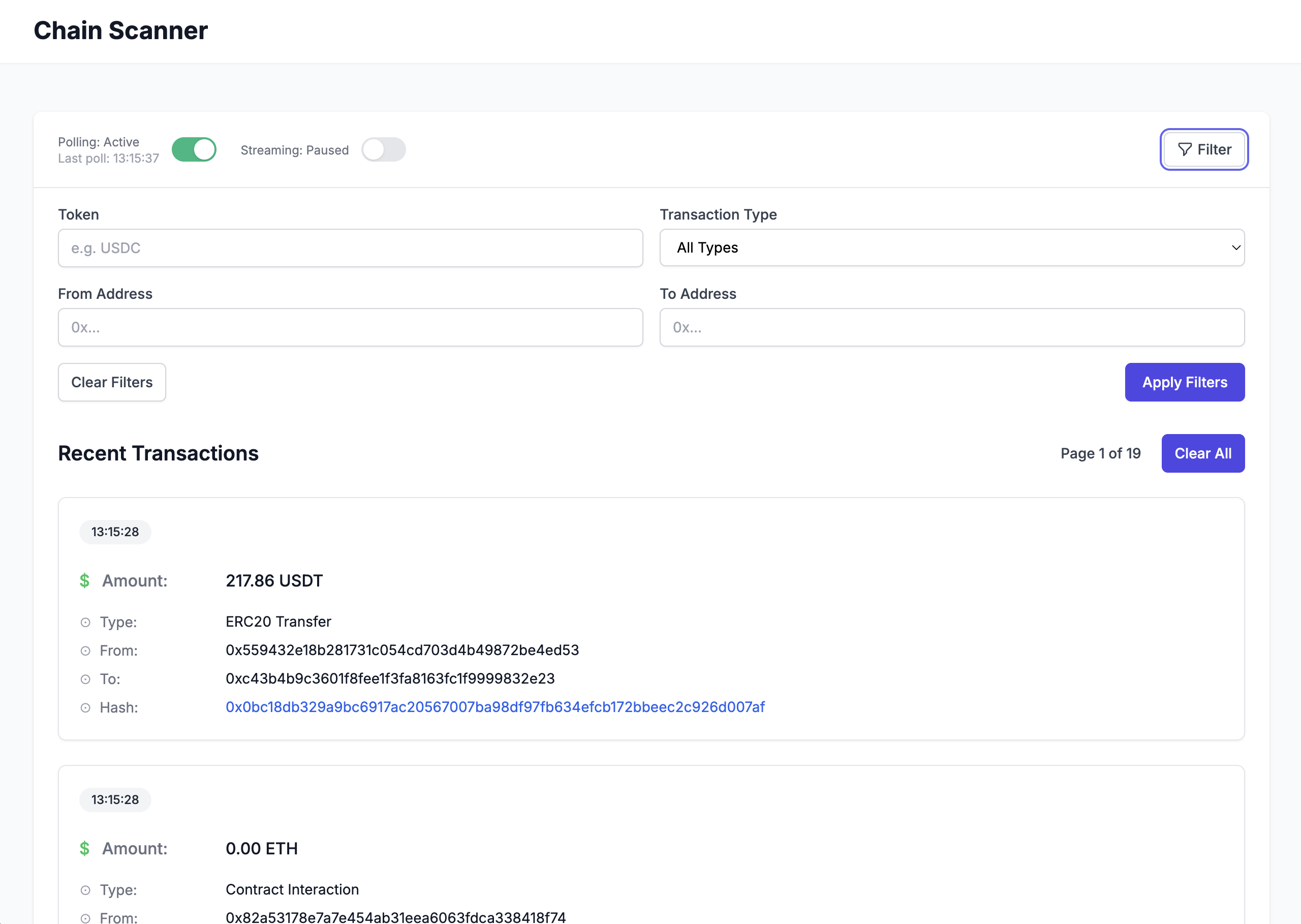The width and height of the screenshot is (1301, 924).
Task: Click the 13:15:28 timestamp badge on first transaction
Action: 115,532
